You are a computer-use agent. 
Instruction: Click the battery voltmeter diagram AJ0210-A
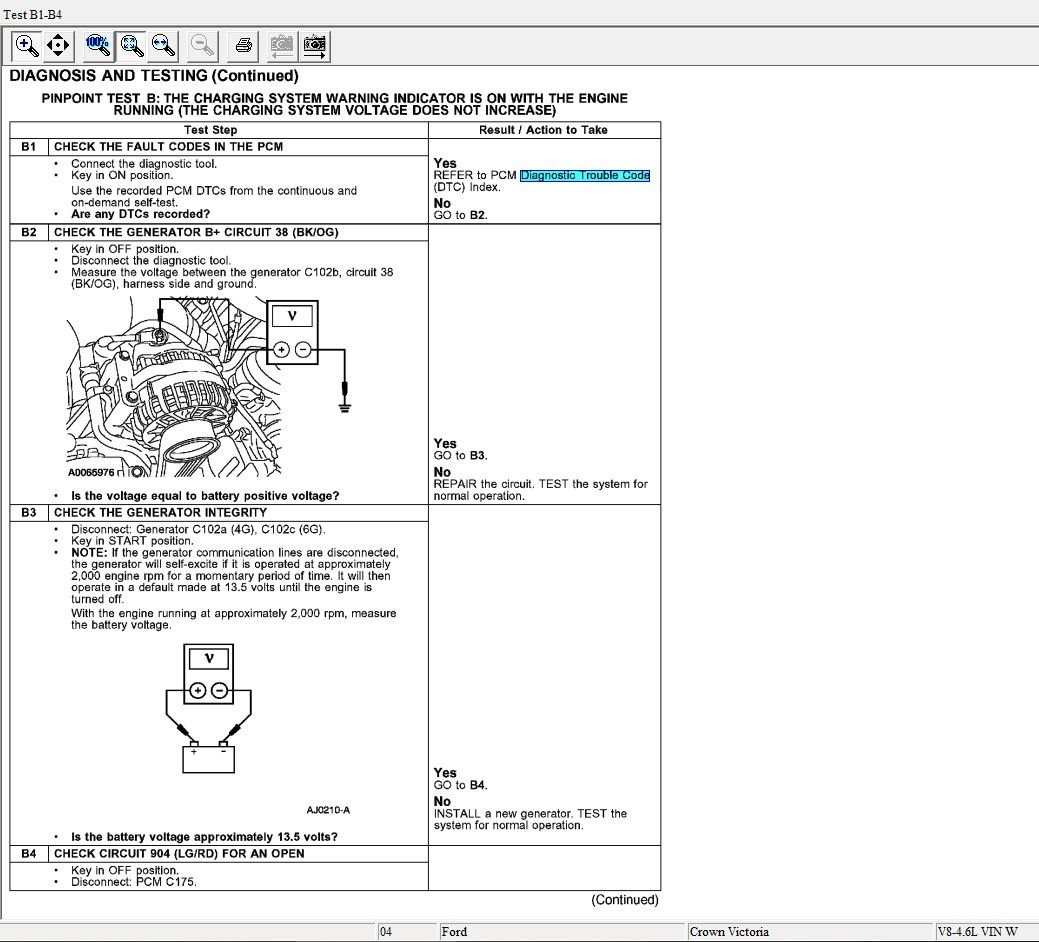[208, 710]
